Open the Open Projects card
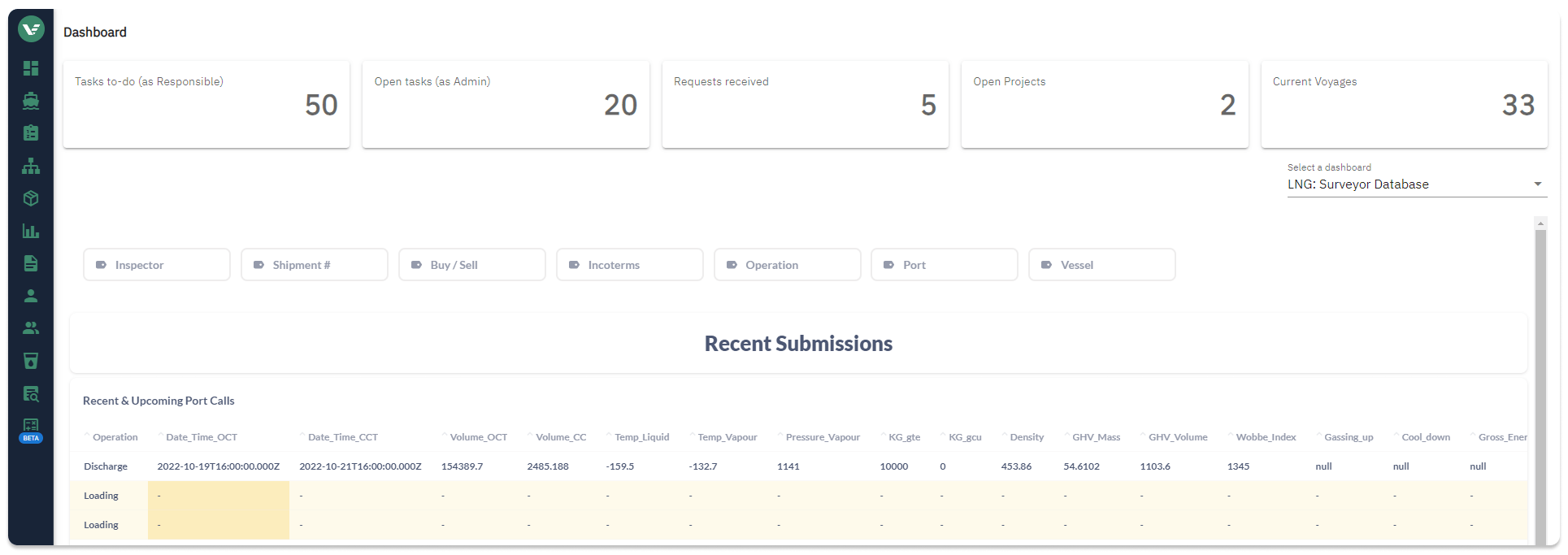 pos(1105,104)
